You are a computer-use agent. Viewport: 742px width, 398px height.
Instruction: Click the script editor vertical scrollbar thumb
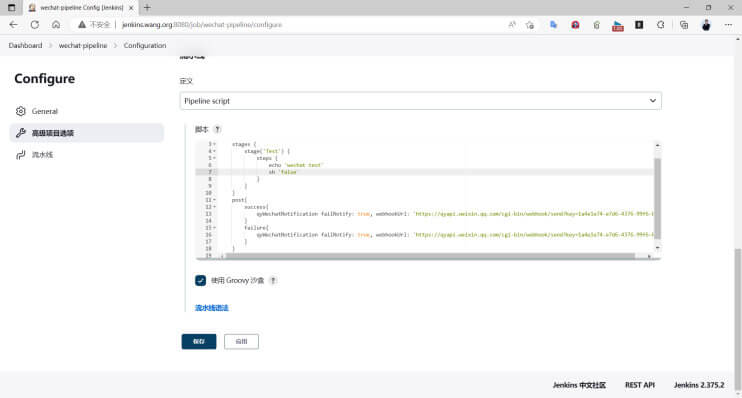[x=657, y=199]
